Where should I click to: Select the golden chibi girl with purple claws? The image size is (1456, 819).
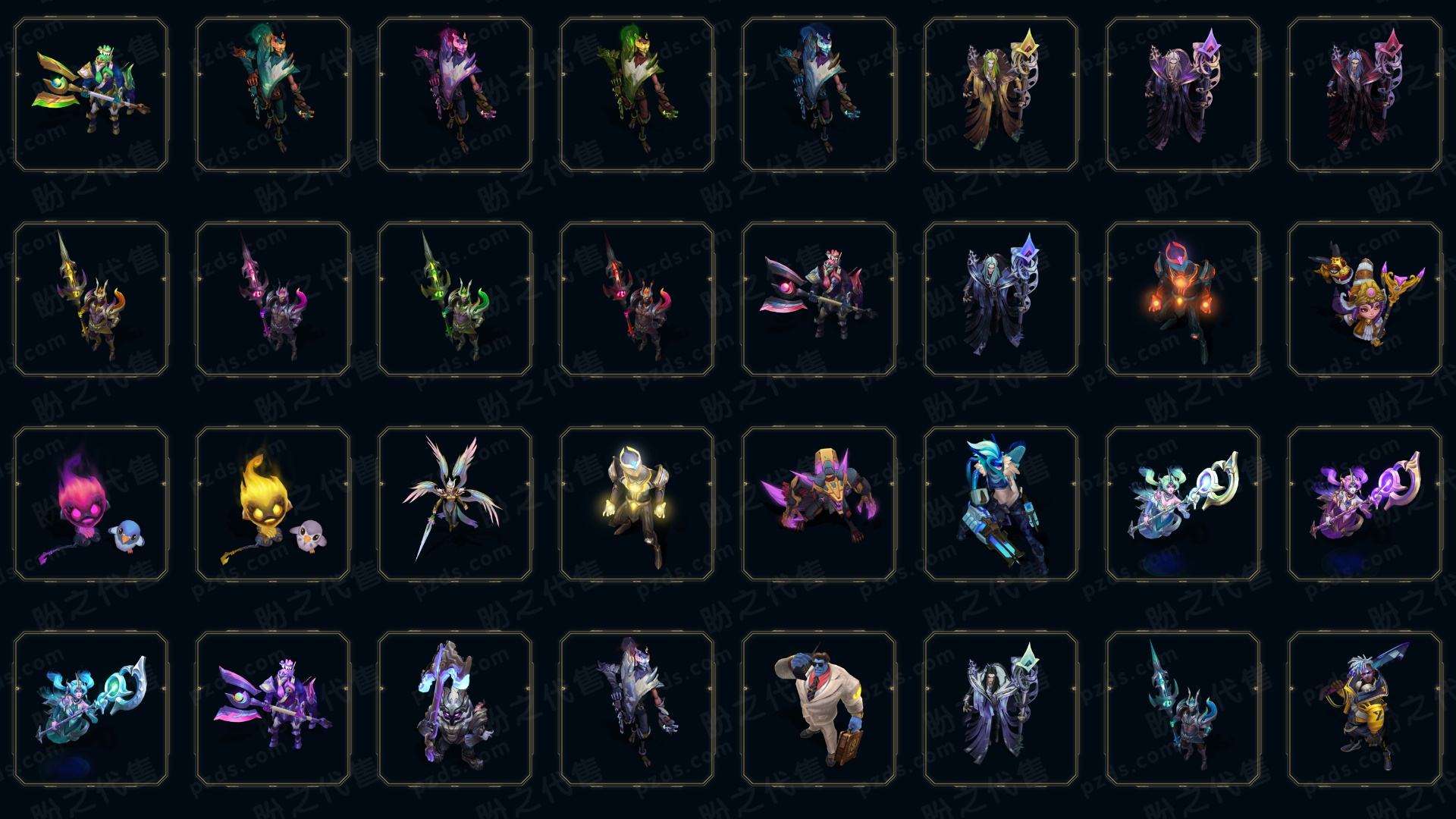(x=1365, y=299)
